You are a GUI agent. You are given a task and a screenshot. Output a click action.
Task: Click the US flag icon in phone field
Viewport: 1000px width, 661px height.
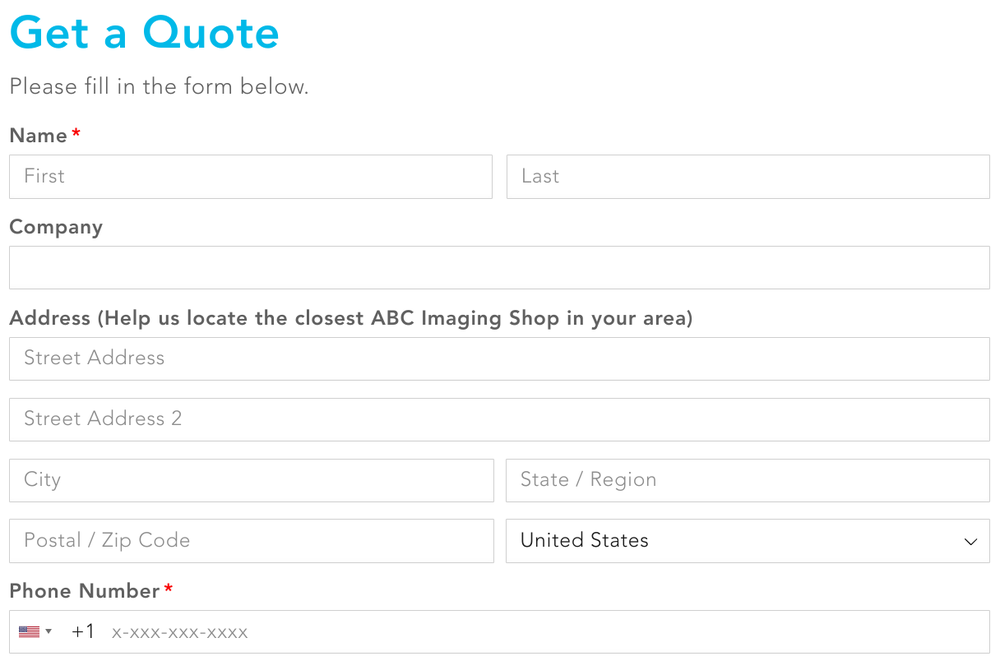point(29,632)
